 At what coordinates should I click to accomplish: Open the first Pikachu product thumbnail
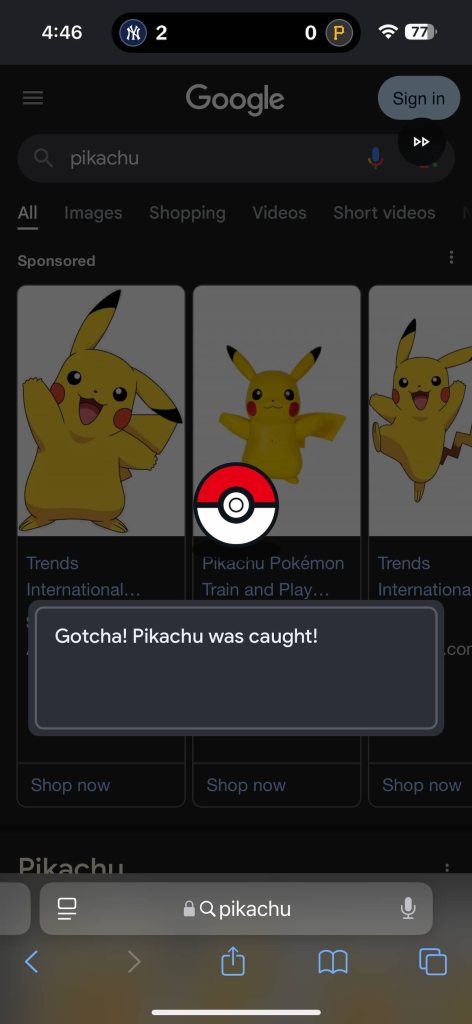[x=101, y=411]
